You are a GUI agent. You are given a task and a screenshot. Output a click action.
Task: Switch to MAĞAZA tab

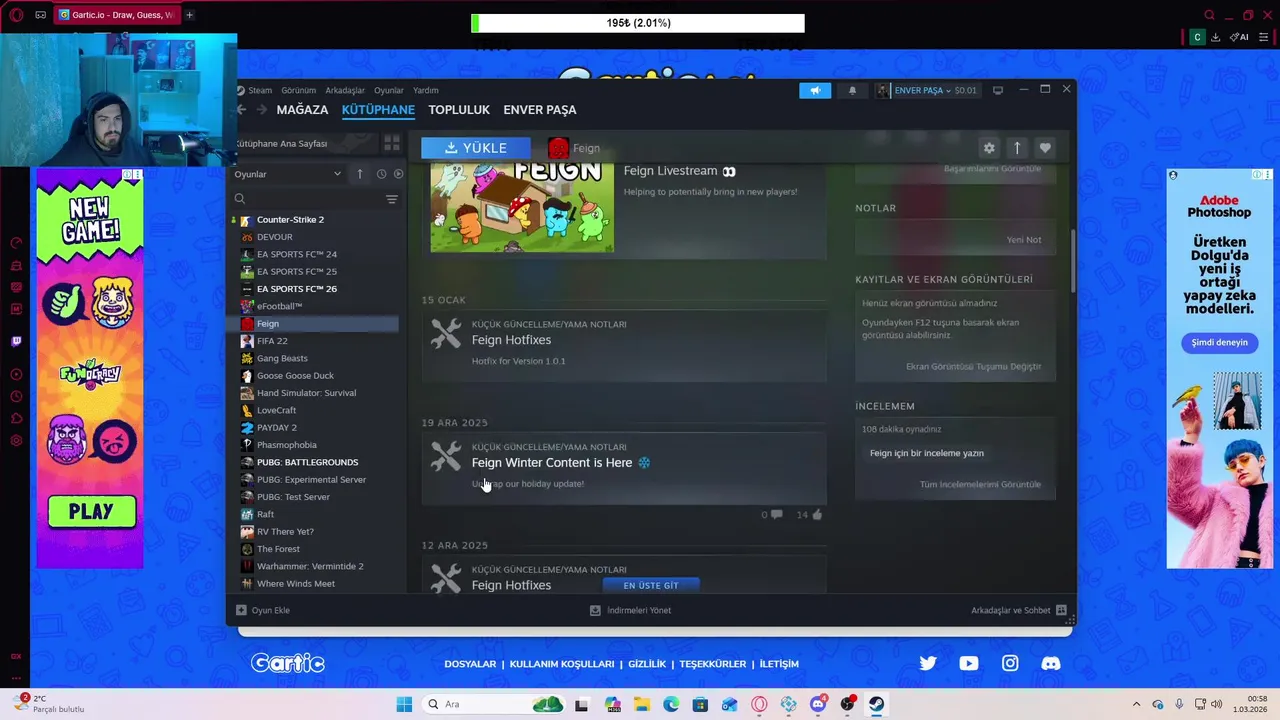[302, 110]
